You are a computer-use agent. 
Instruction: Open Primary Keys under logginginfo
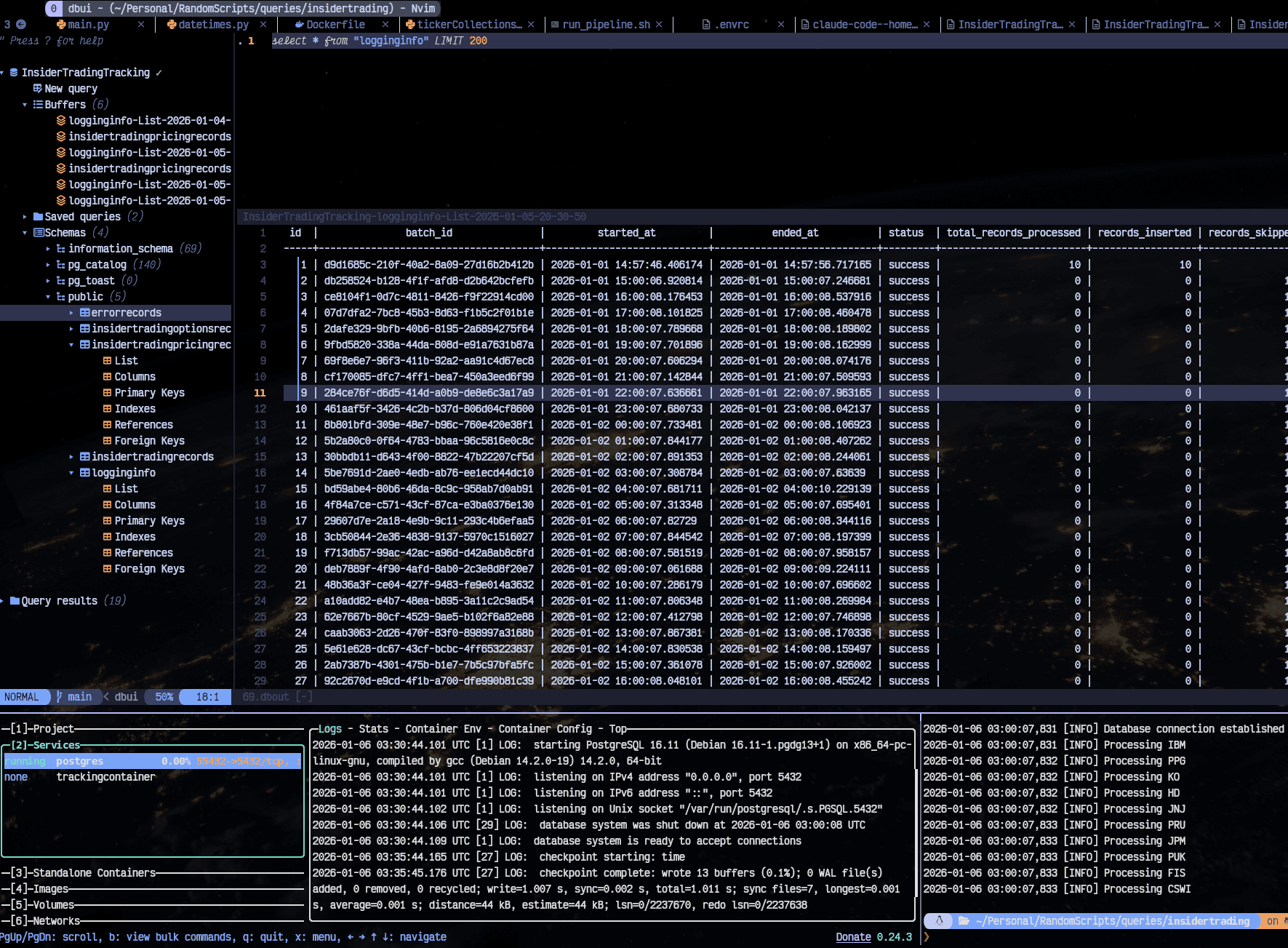click(x=149, y=521)
